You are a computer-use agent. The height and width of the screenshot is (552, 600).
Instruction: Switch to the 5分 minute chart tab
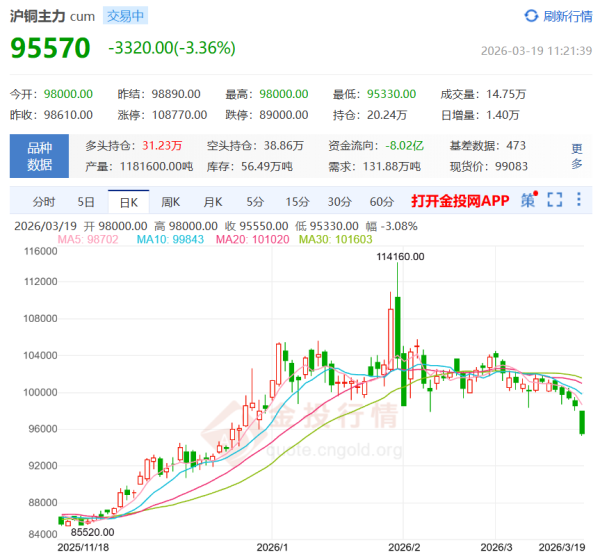(255, 202)
